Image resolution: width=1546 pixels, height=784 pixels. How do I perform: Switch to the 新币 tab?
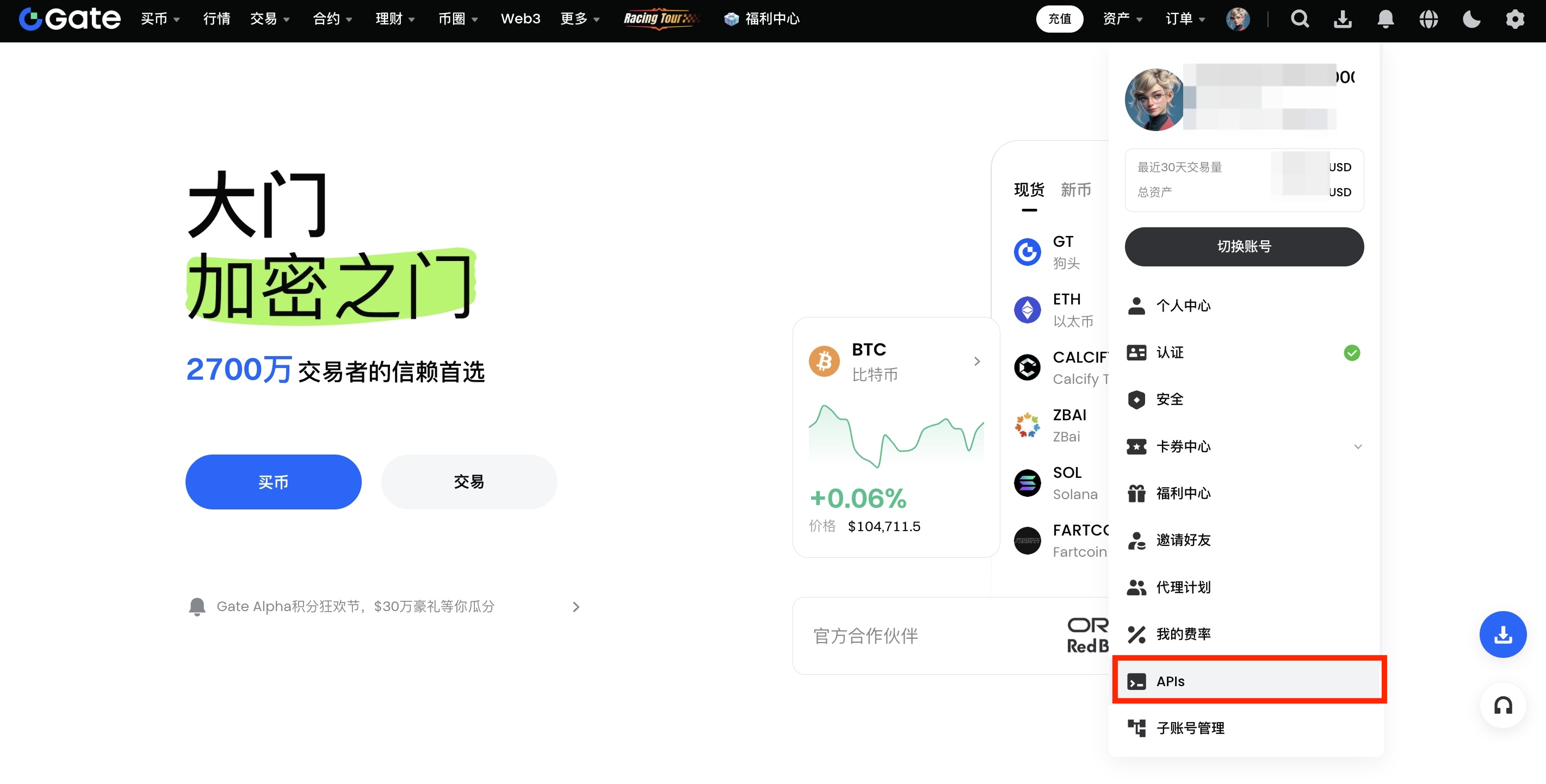(x=1075, y=190)
